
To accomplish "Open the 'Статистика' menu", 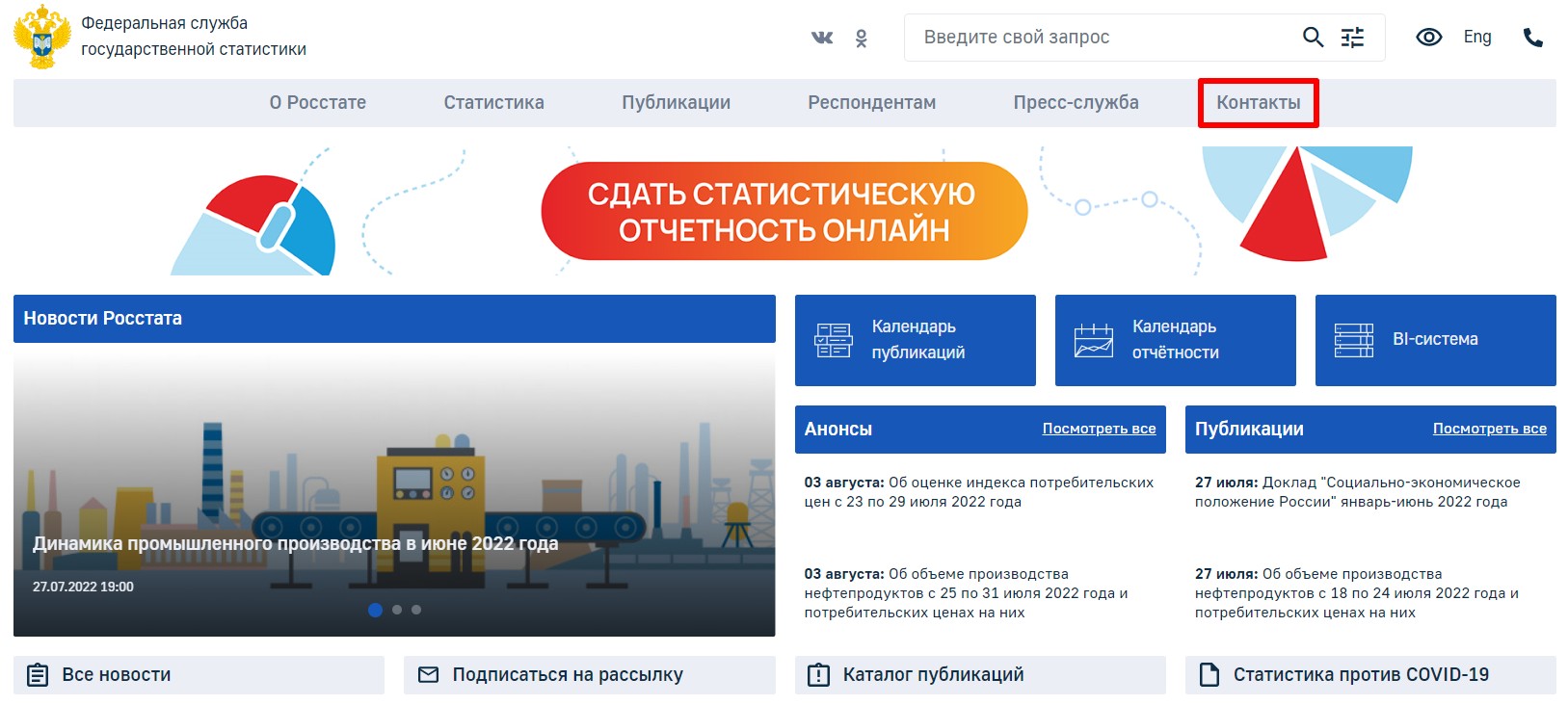I will coord(494,102).
